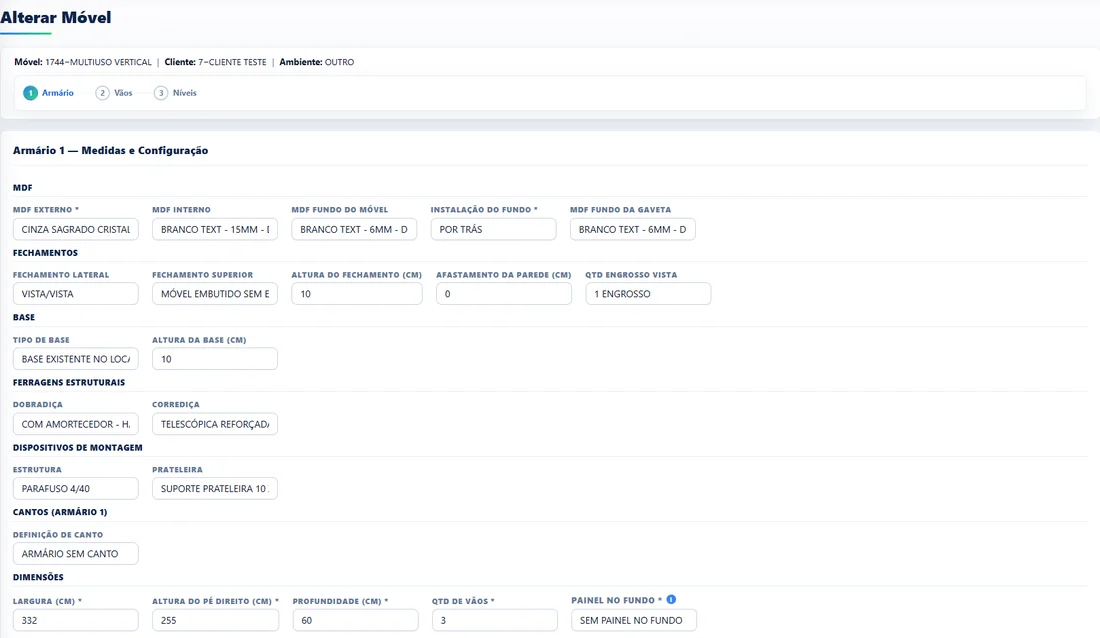
Task: Select the Prateleira dropdown
Action: click(x=215, y=489)
